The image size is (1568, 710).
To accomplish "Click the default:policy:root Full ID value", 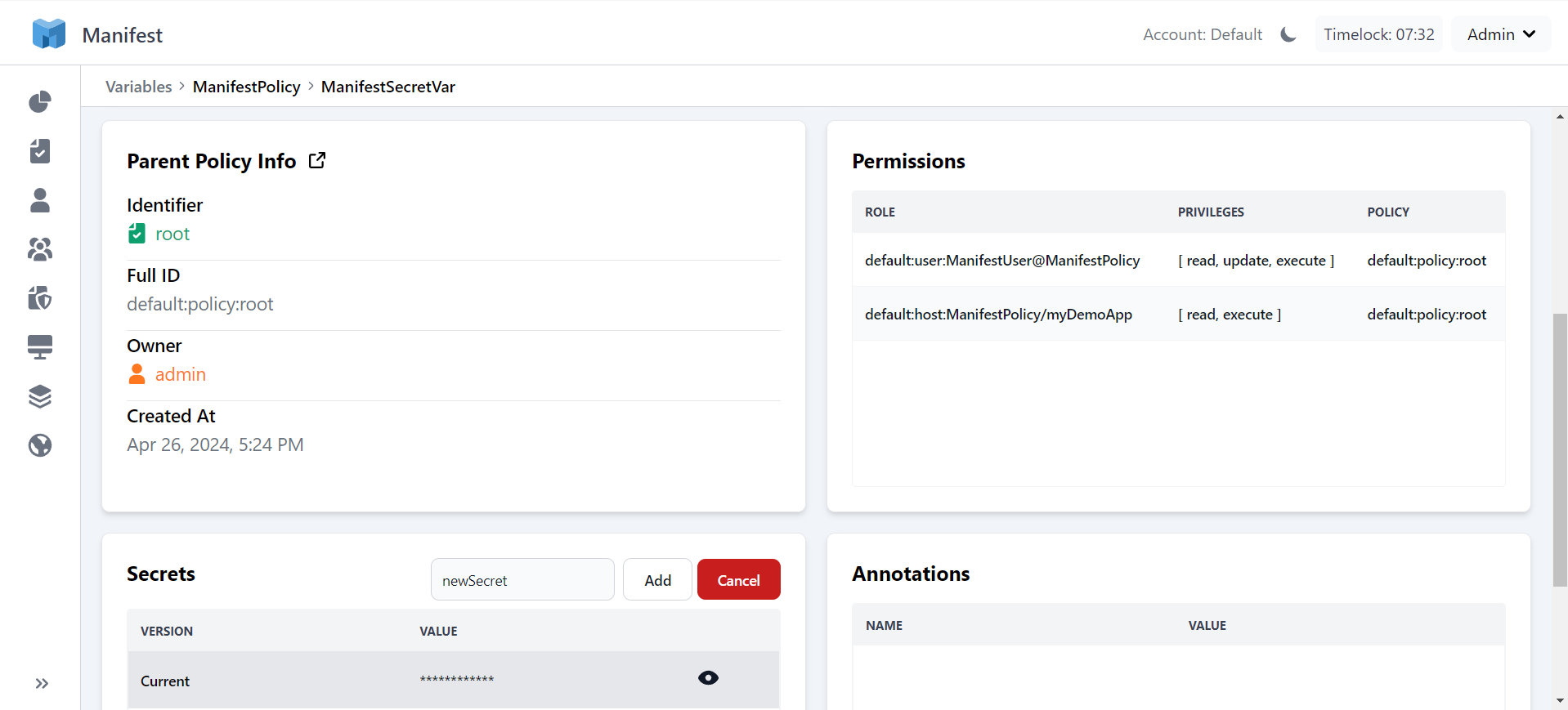I will coord(200,304).
